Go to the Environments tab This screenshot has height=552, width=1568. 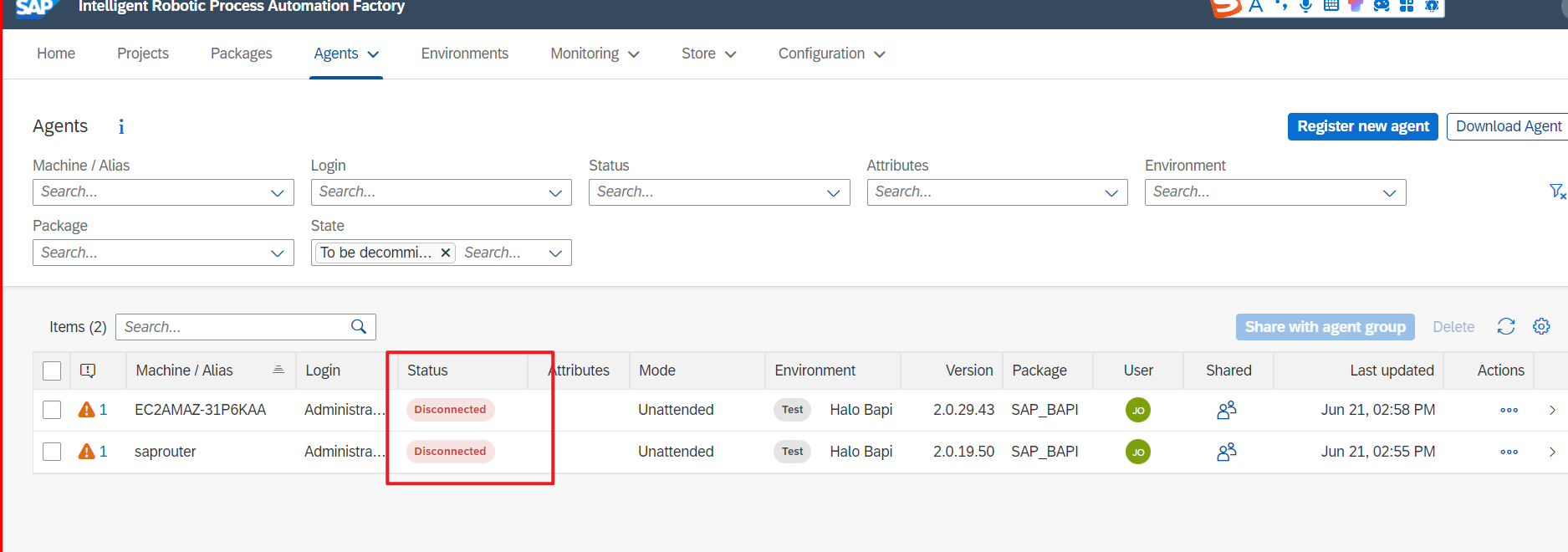(464, 54)
